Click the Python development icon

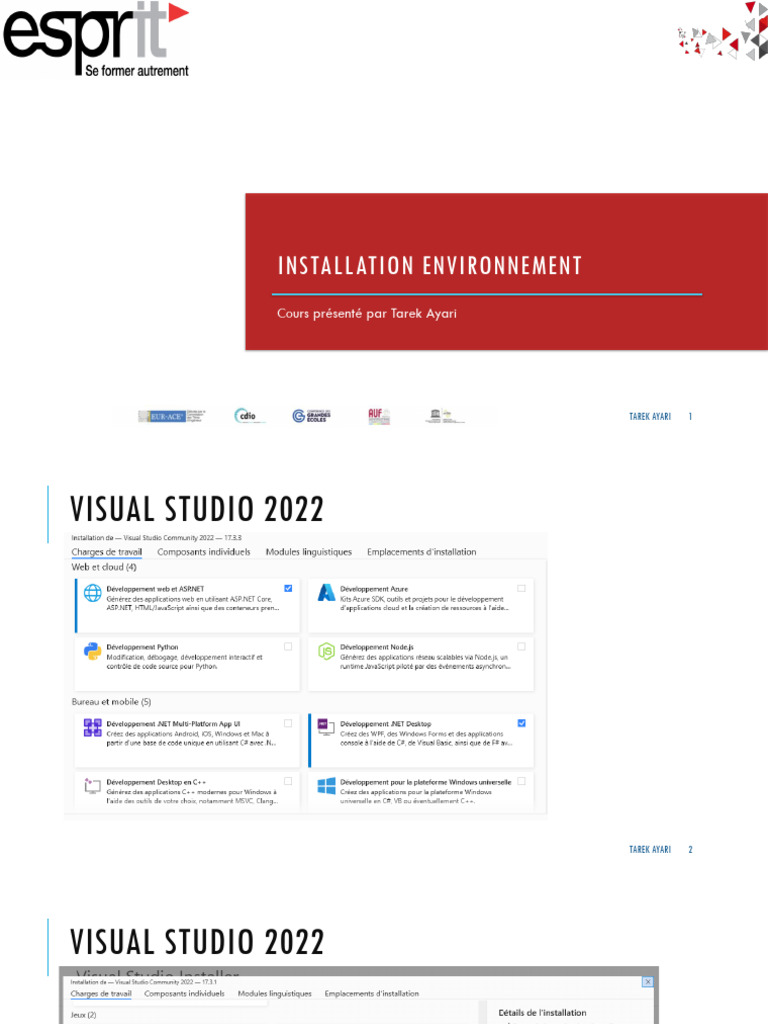coord(93,651)
